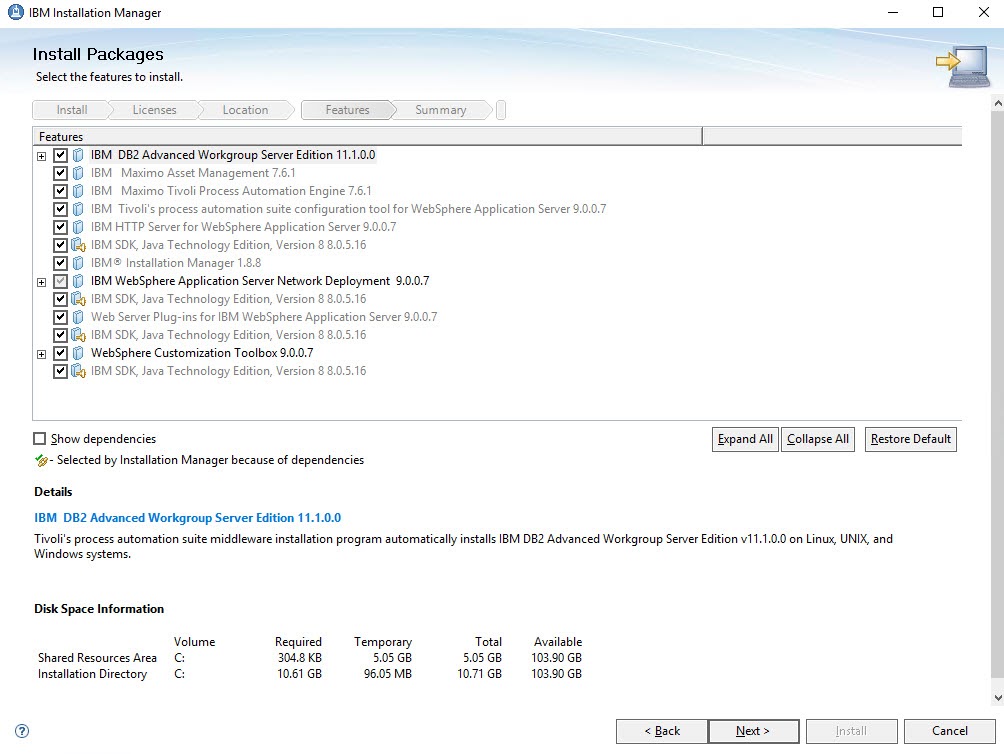
Task: Click the install computer wizard graphic
Action: point(962,66)
